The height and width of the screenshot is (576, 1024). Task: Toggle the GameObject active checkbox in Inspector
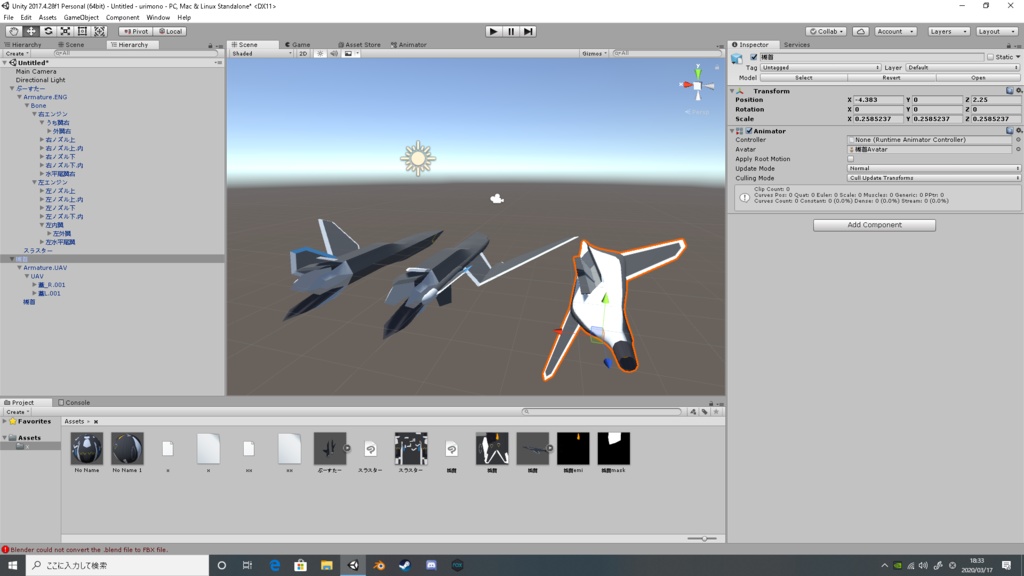coord(754,57)
